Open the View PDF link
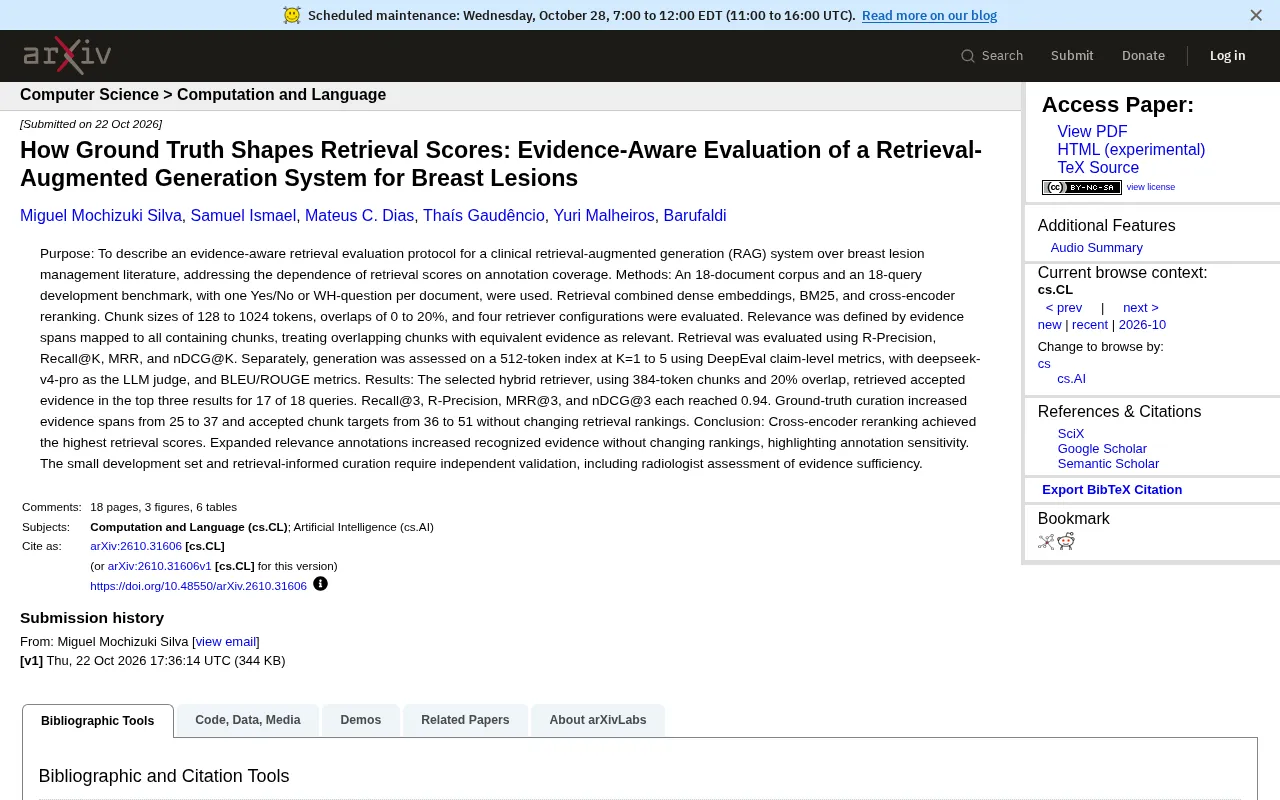This screenshot has height=800, width=1280. (x=1092, y=132)
